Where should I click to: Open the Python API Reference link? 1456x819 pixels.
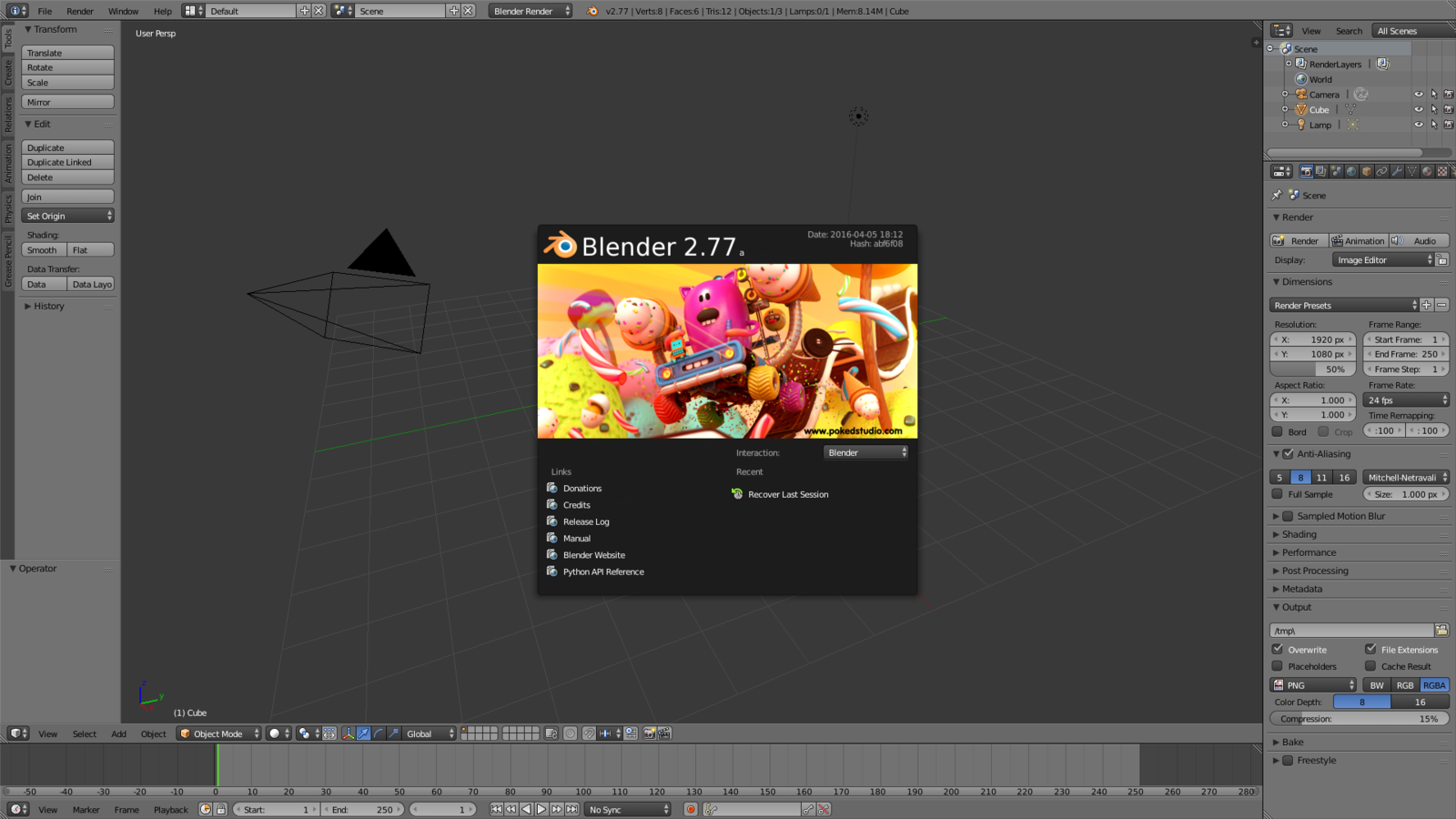click(x=603, y=571)
